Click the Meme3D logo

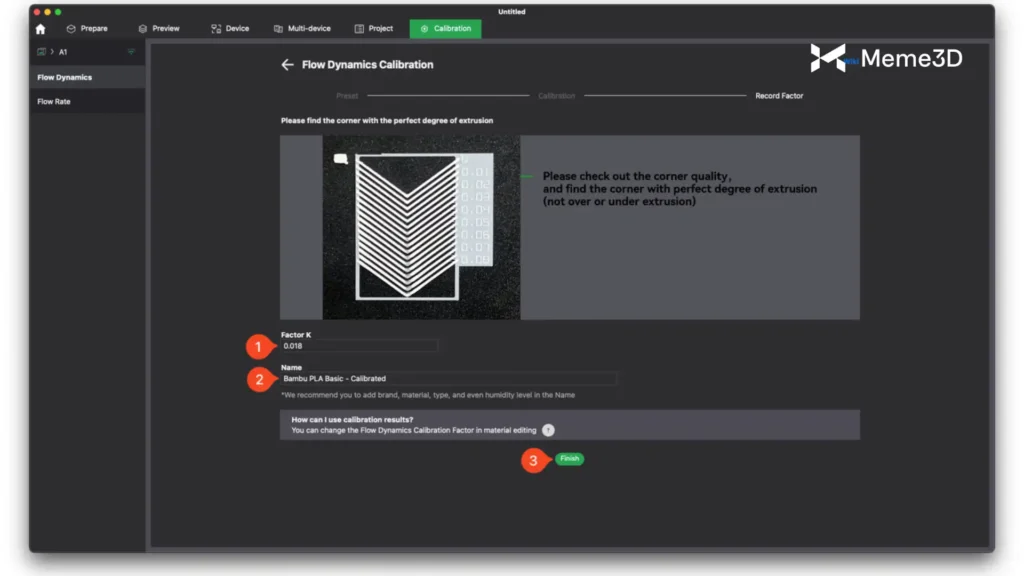886,58
